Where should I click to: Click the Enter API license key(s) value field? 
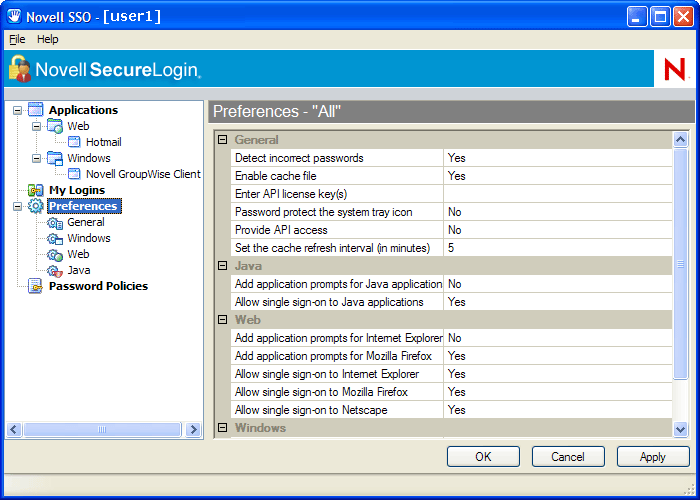(x=557, y=194)
